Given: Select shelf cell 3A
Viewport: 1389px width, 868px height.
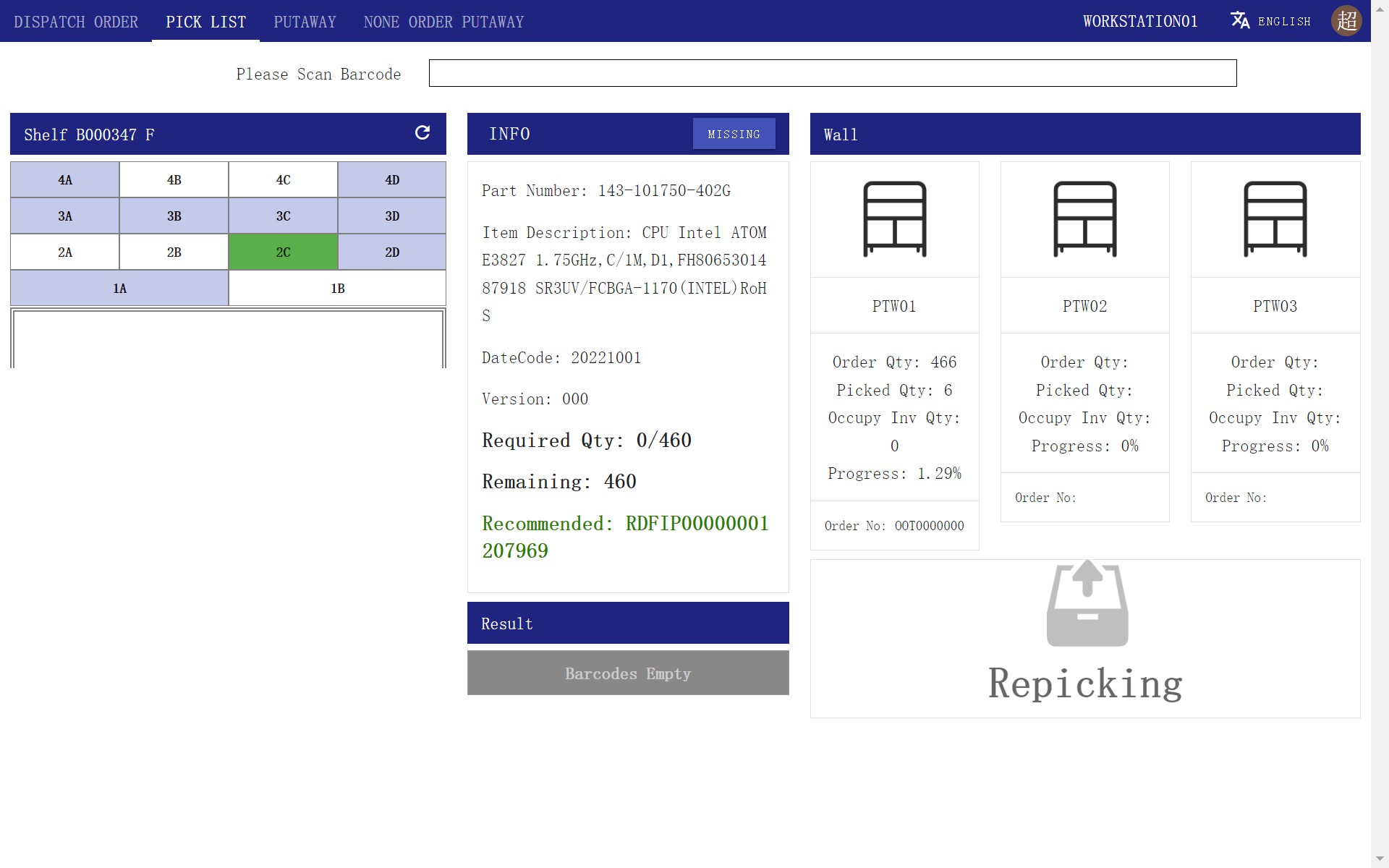Looking at the screenshot, I should click(x=65, y=216).
